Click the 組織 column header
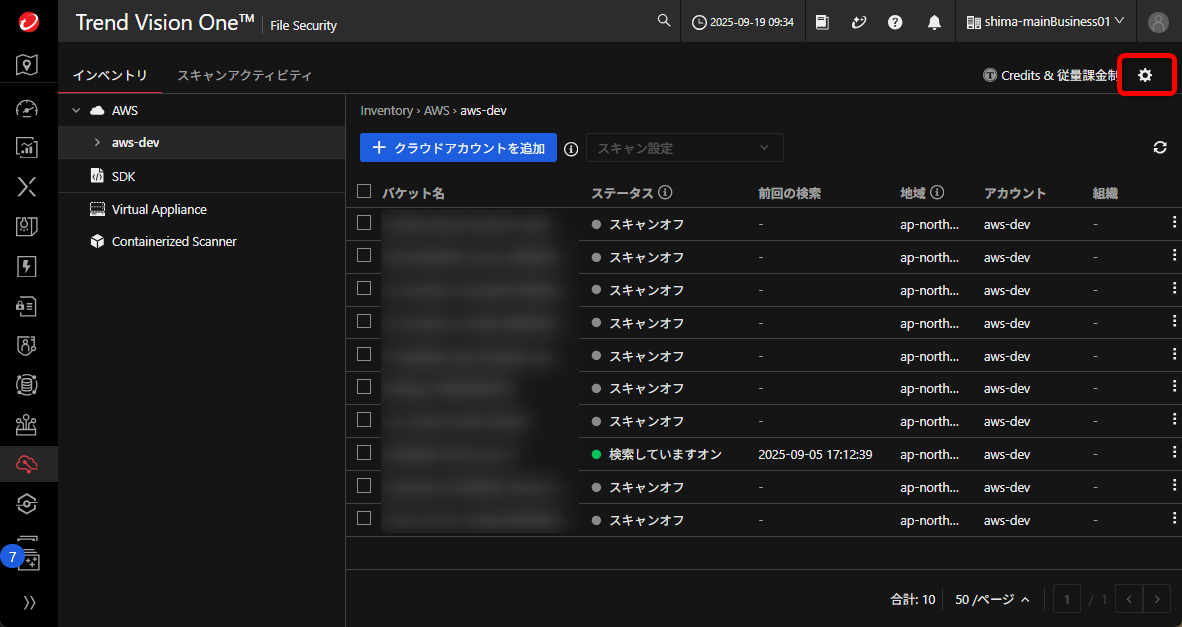 click(x=1105, y=193)
